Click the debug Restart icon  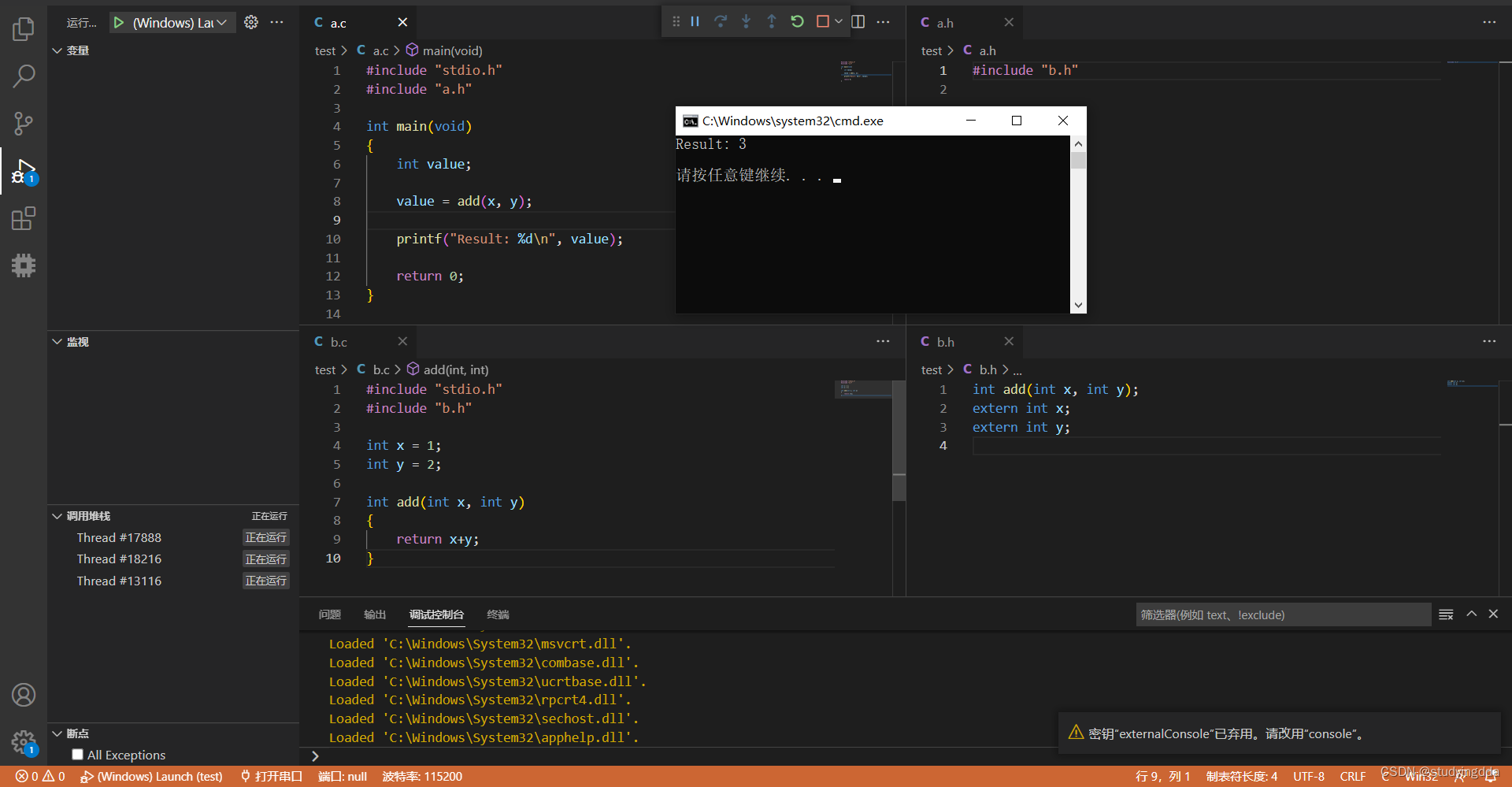click(x=797, y=22)
